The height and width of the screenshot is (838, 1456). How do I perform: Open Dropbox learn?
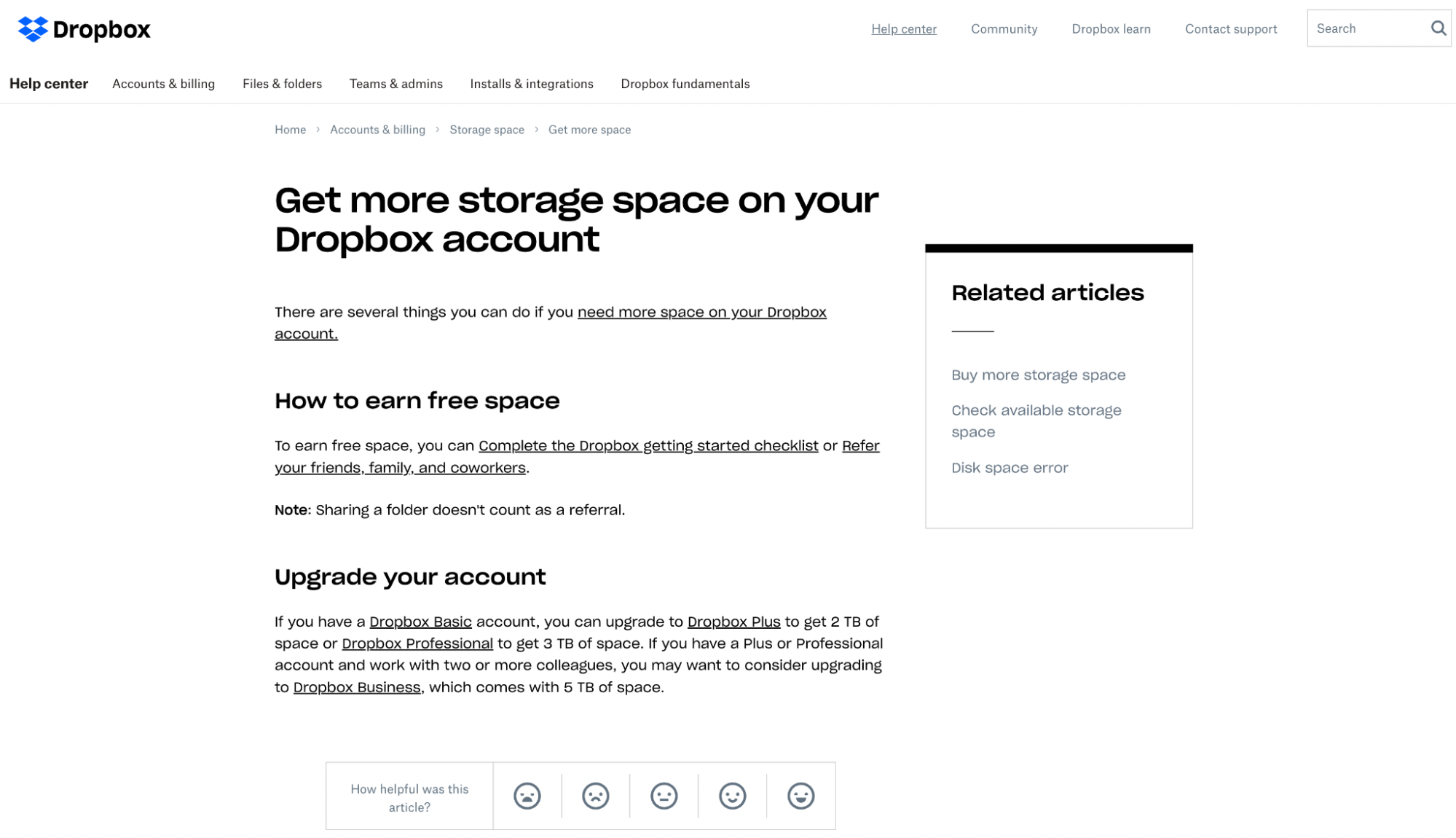1111,29
